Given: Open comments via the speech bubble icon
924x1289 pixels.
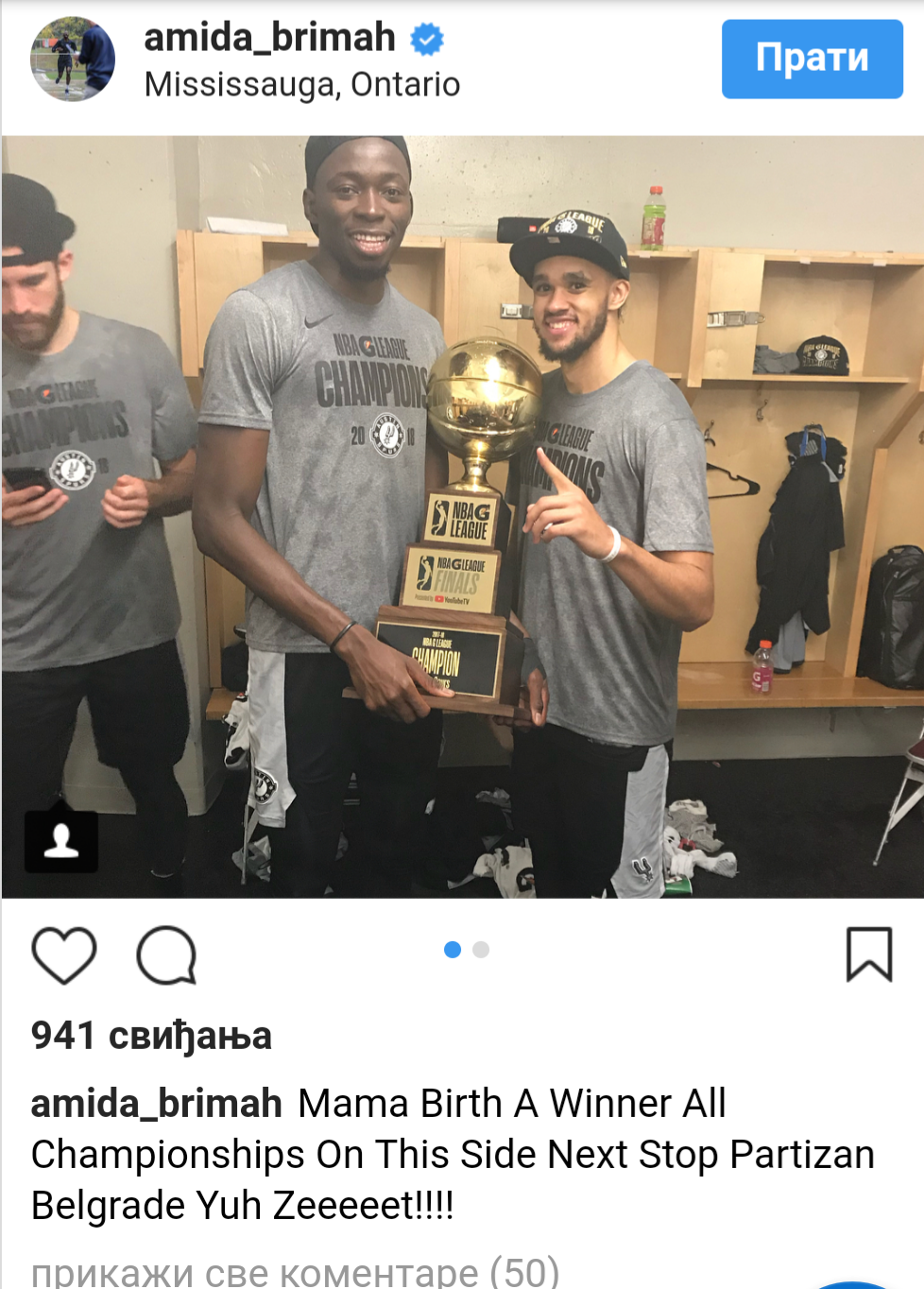Looking at the screenshot, I should pos(166,955).
